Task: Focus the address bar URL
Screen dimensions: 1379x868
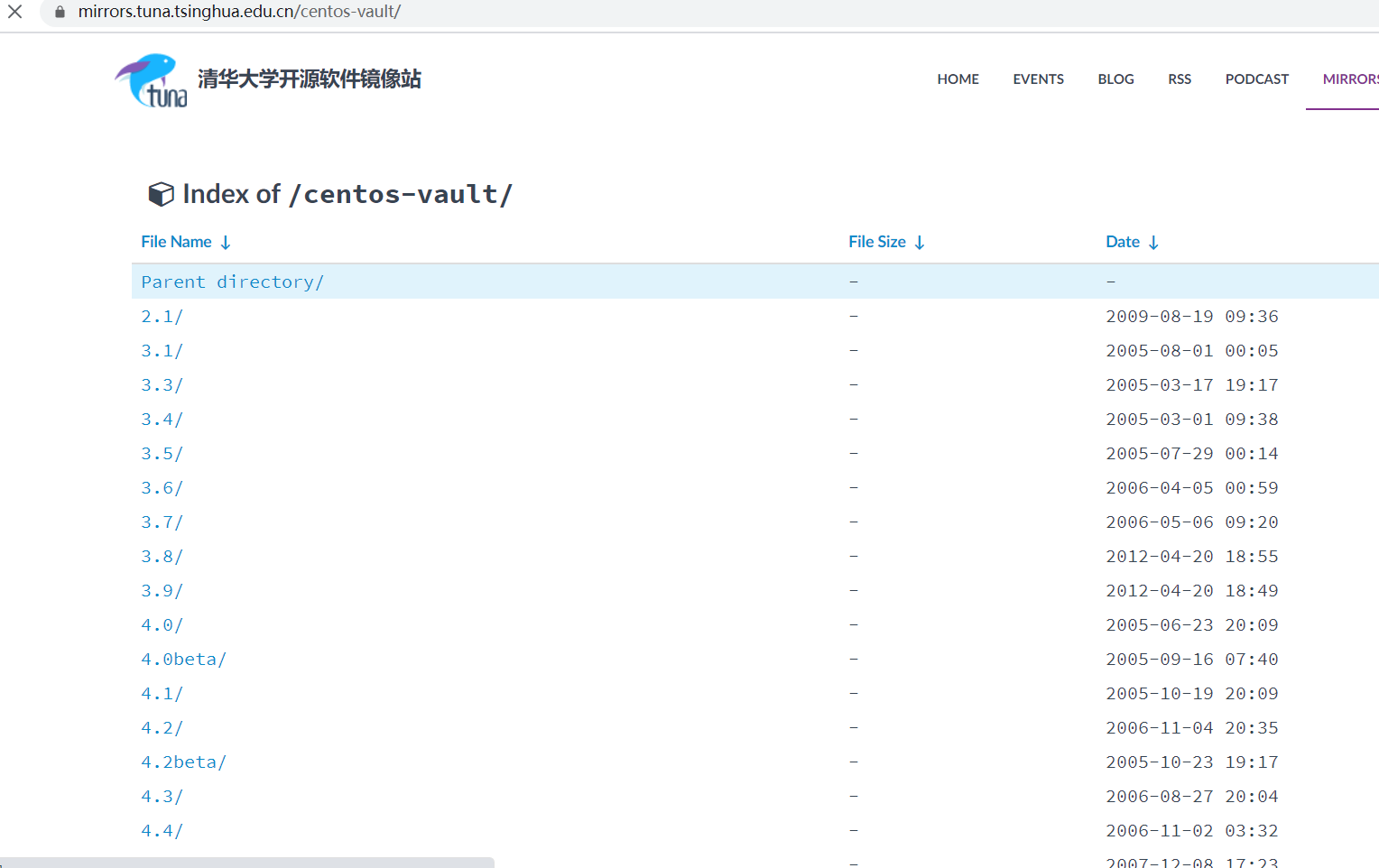Action: [239, 12]
